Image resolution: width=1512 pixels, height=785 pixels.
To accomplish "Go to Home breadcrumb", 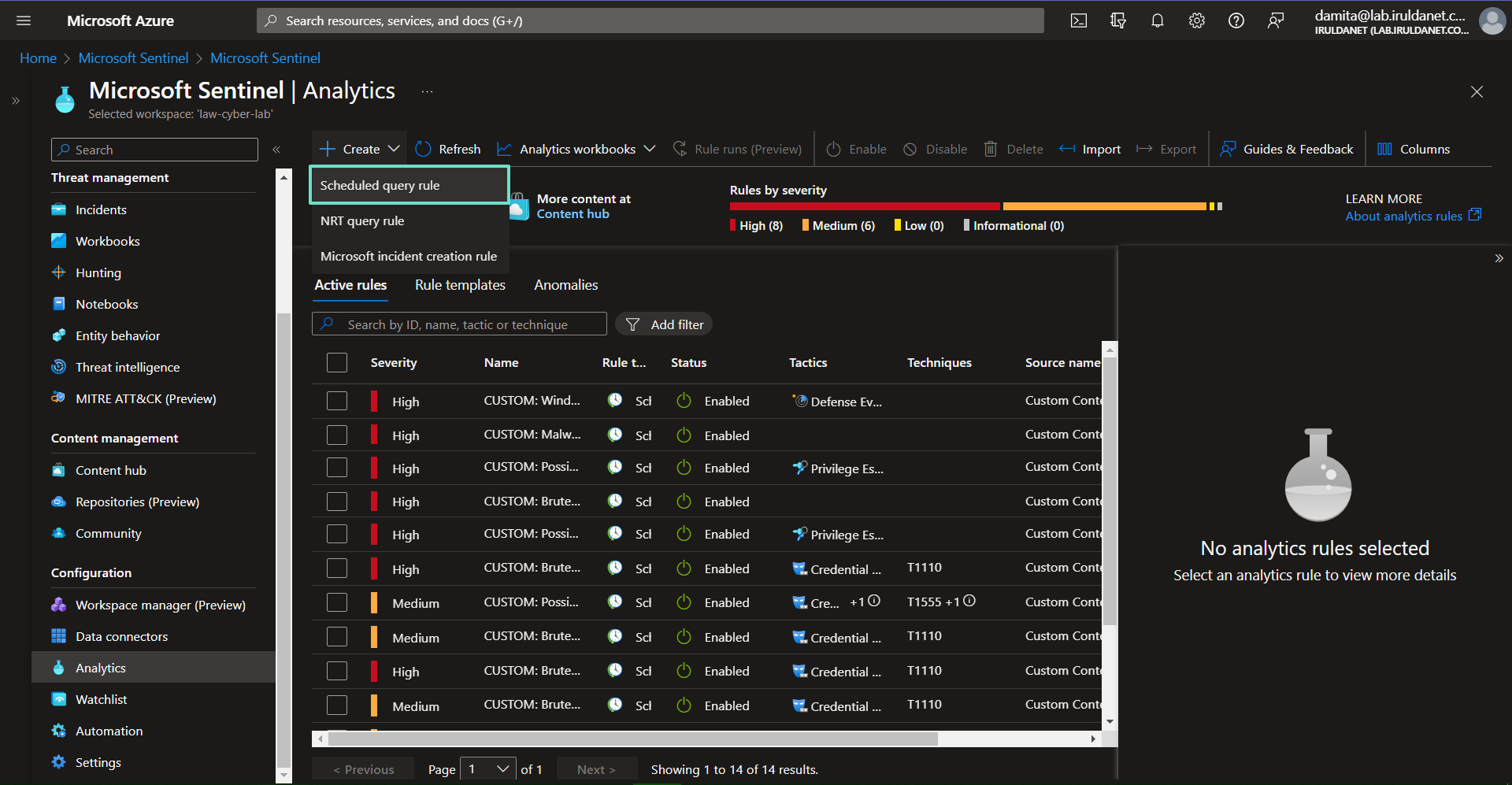I will click(38, 58).
